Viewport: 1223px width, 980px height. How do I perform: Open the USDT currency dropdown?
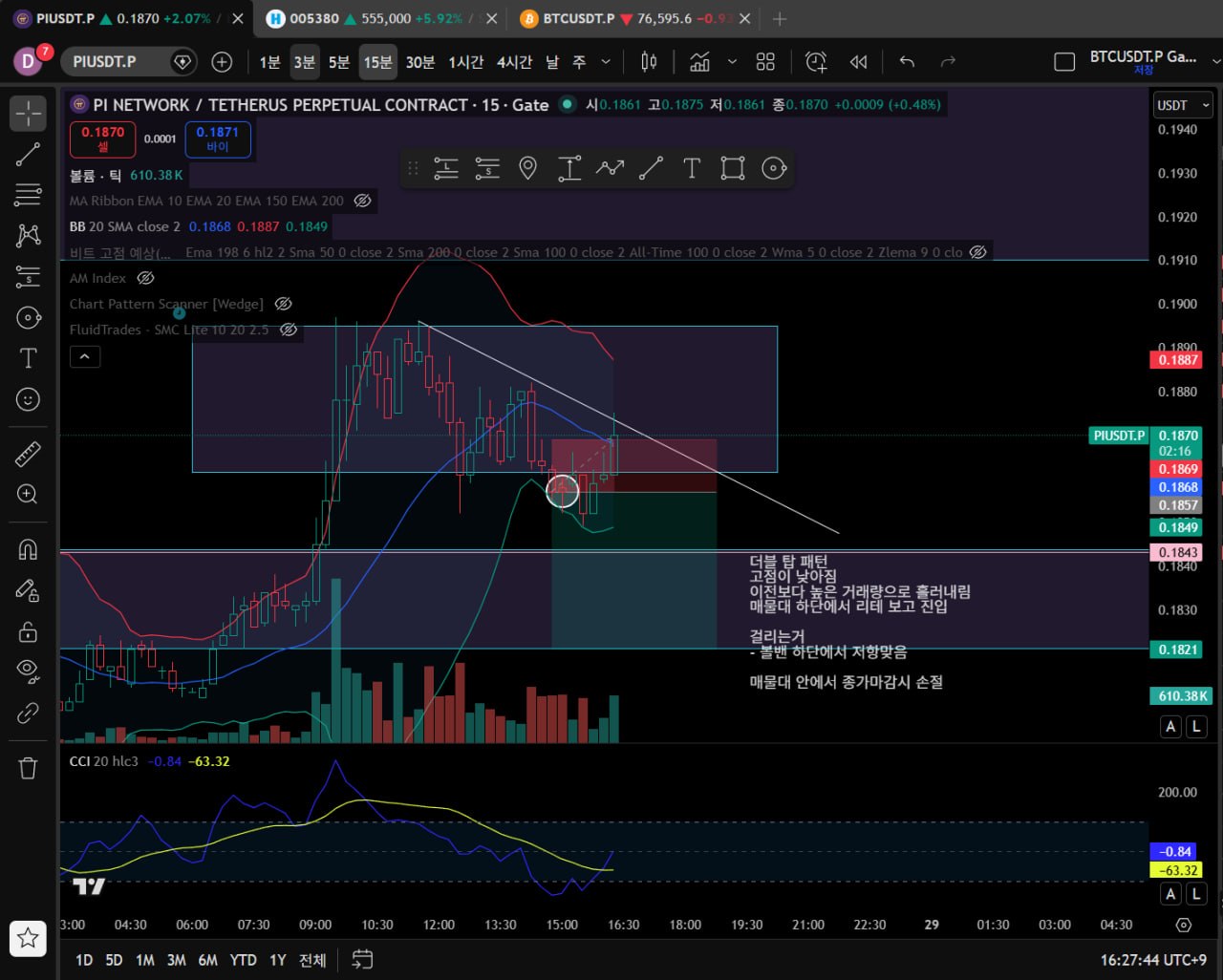tap(1184, 105)
